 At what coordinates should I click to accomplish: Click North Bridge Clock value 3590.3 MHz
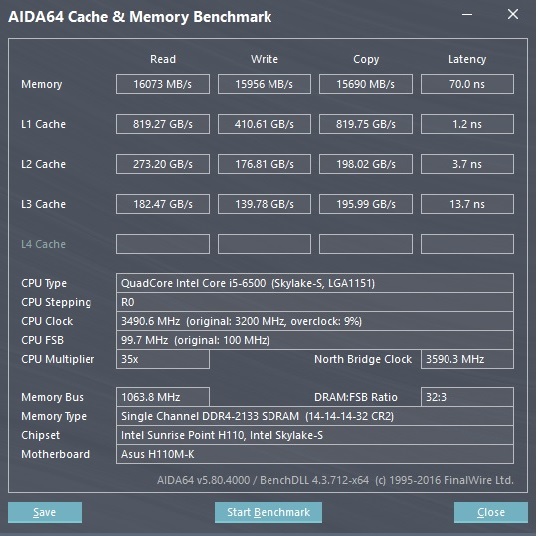[467, 359]
